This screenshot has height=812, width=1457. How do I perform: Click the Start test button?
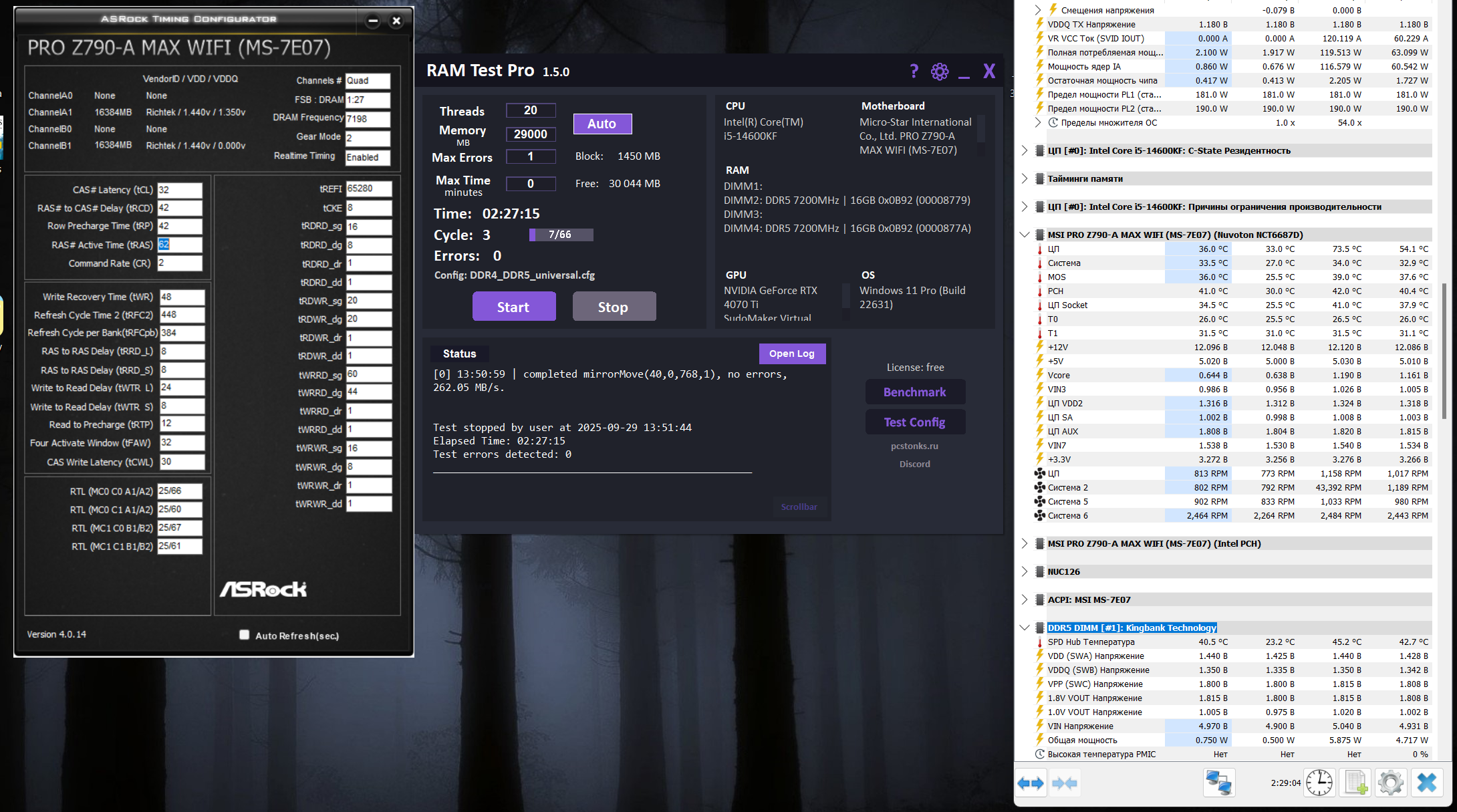click(x=513, y=307)
